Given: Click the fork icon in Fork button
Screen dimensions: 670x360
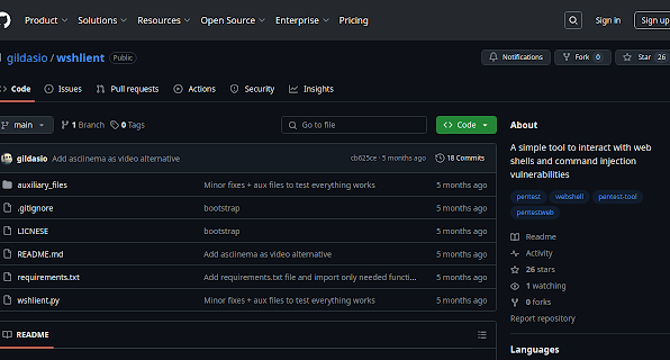Looking at the screenshot, I should click(566, 57).
